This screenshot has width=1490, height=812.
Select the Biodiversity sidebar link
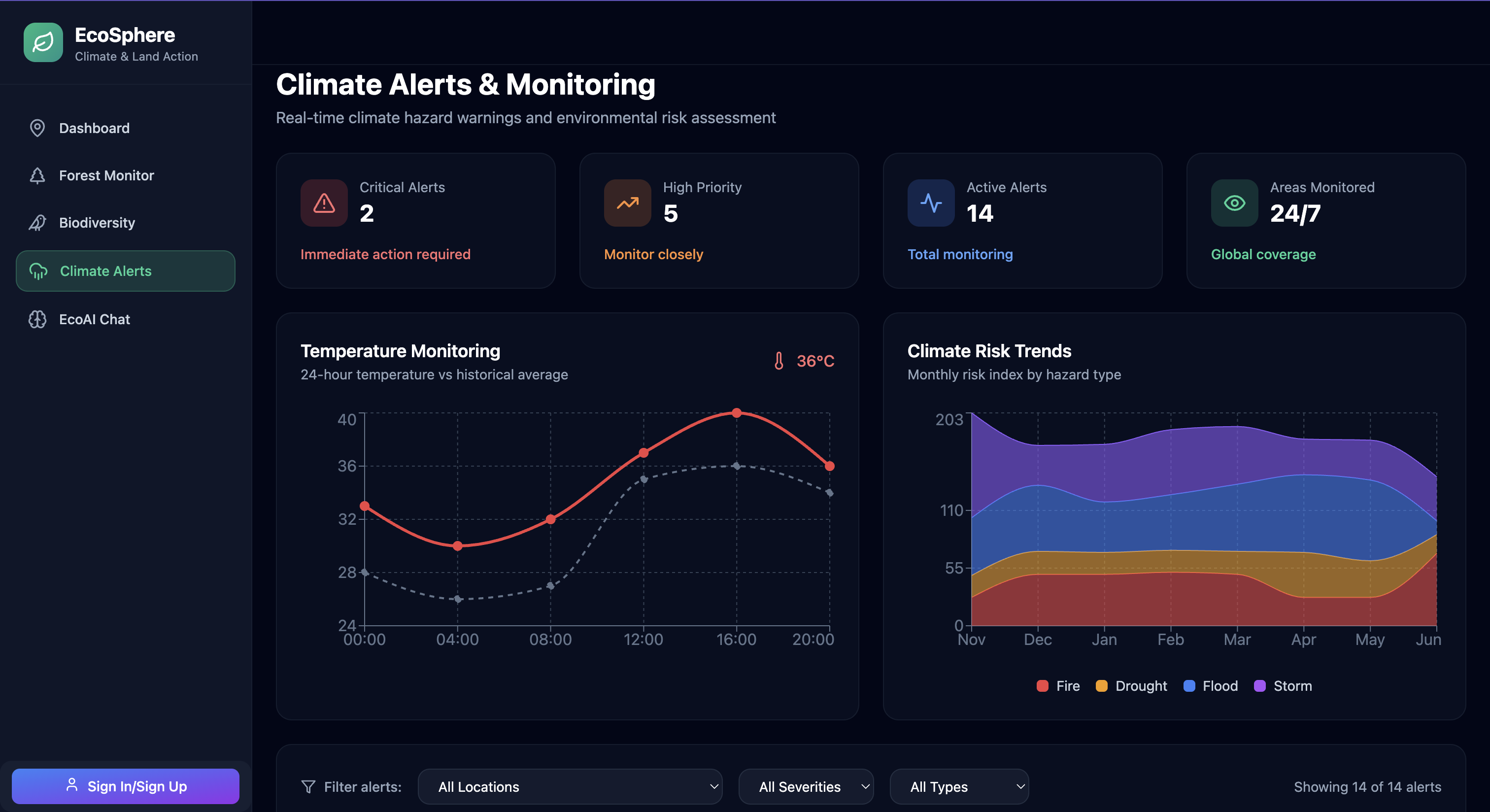[97, 223]
